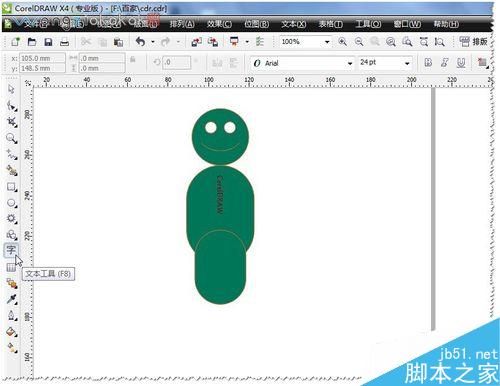Click the Cut scissors icon
500x386 pixels.
coord(86,42)
